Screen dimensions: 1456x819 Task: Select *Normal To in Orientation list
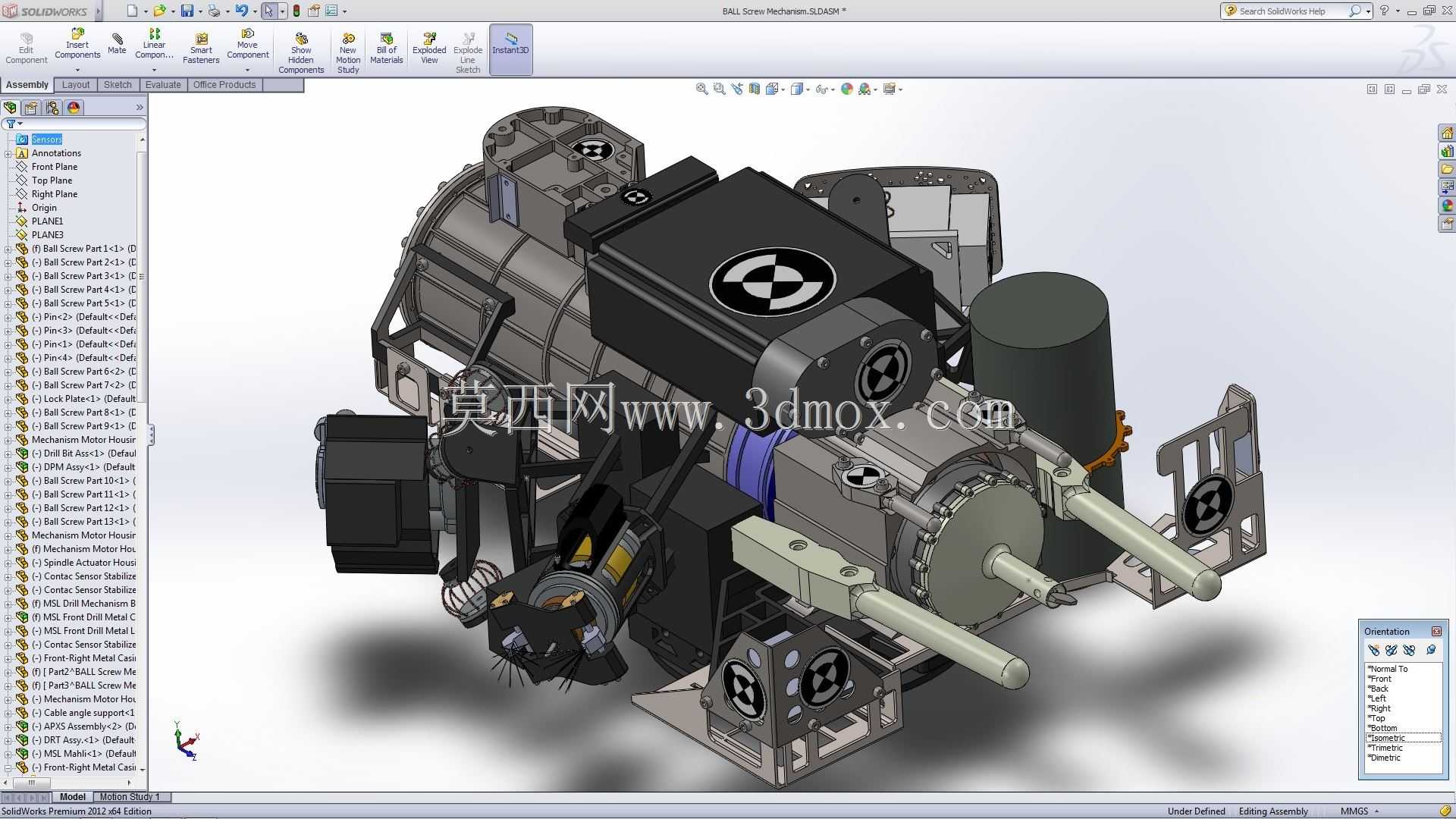pos(1387,669)
